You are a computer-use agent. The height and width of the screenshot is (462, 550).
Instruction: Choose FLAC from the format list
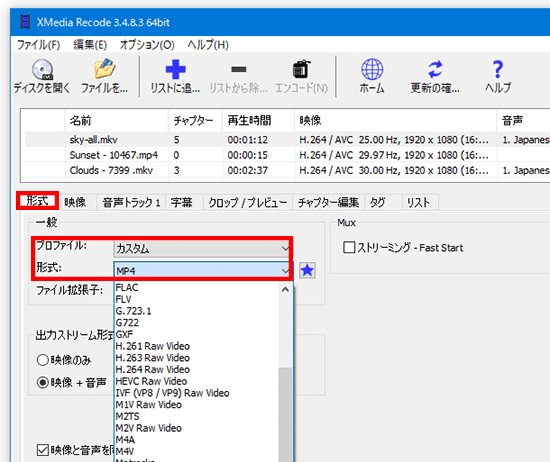(197, 288)
